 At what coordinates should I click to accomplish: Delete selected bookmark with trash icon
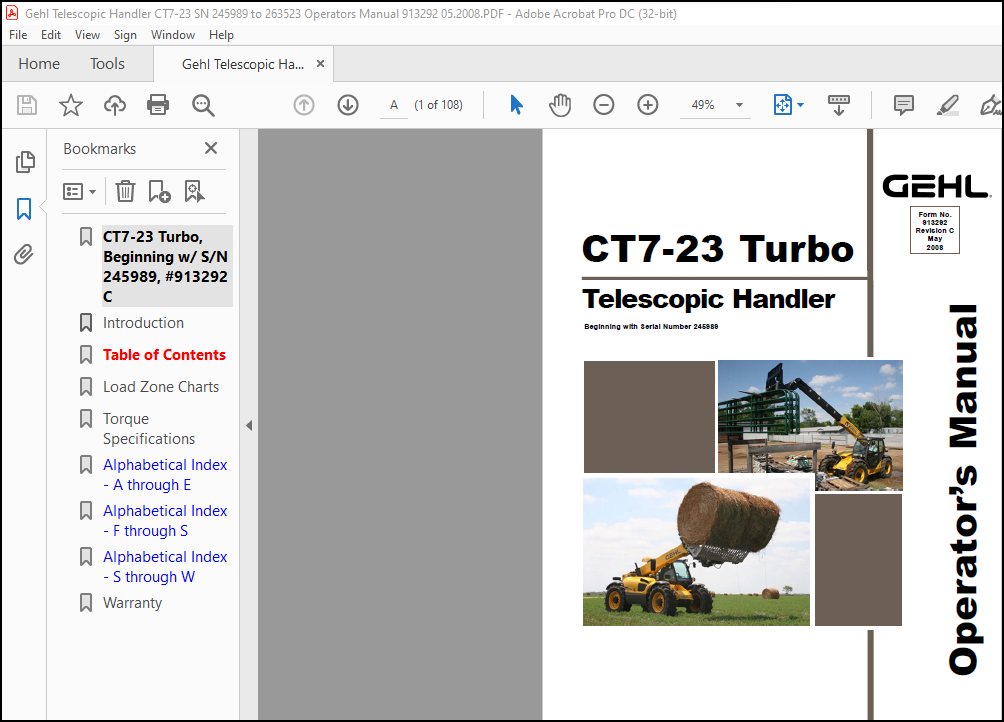point(125,191)
